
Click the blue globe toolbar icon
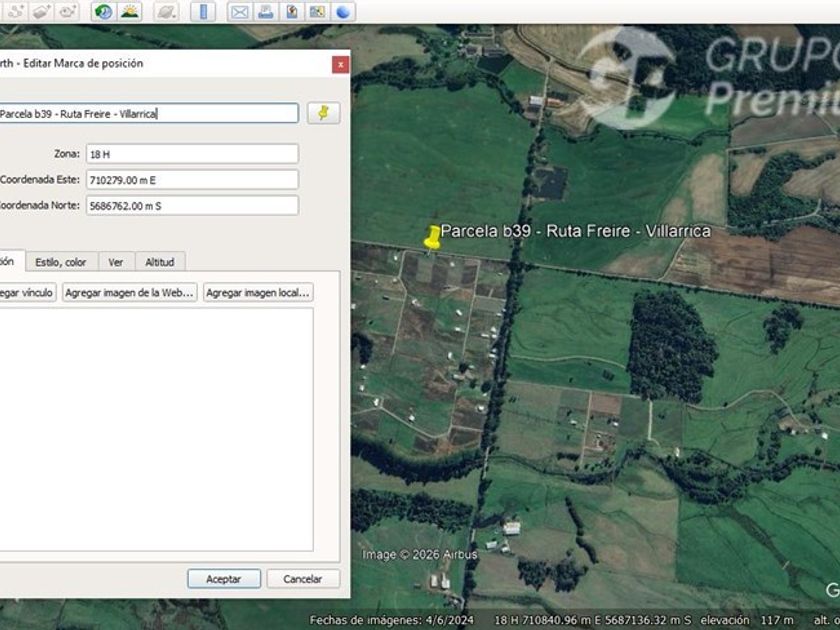343,12
